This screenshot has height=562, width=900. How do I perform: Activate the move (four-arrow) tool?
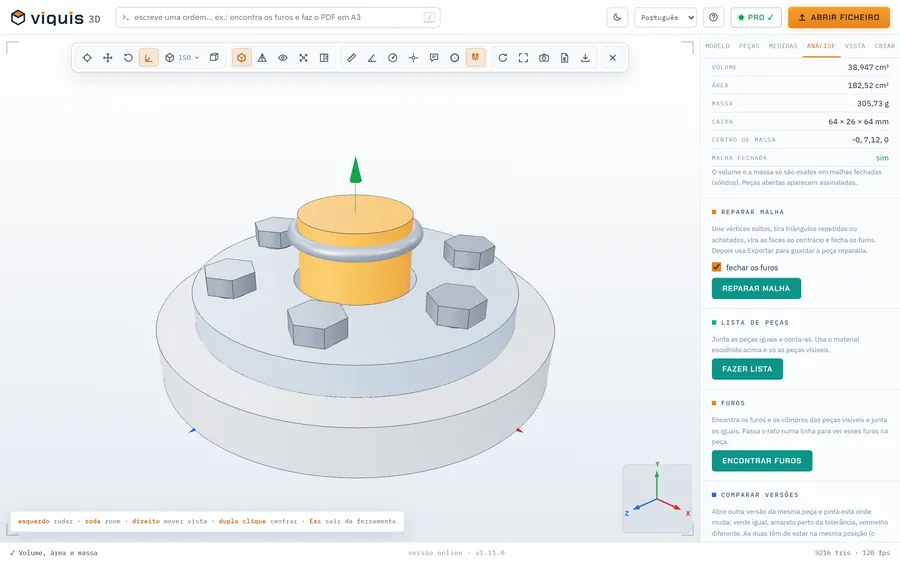point(107,57)
